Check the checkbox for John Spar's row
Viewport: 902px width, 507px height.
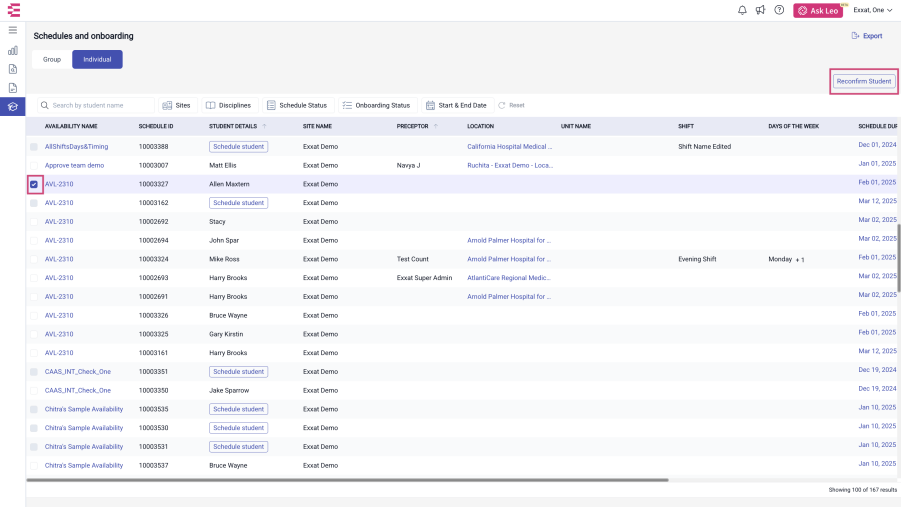(x=34, y=241)
